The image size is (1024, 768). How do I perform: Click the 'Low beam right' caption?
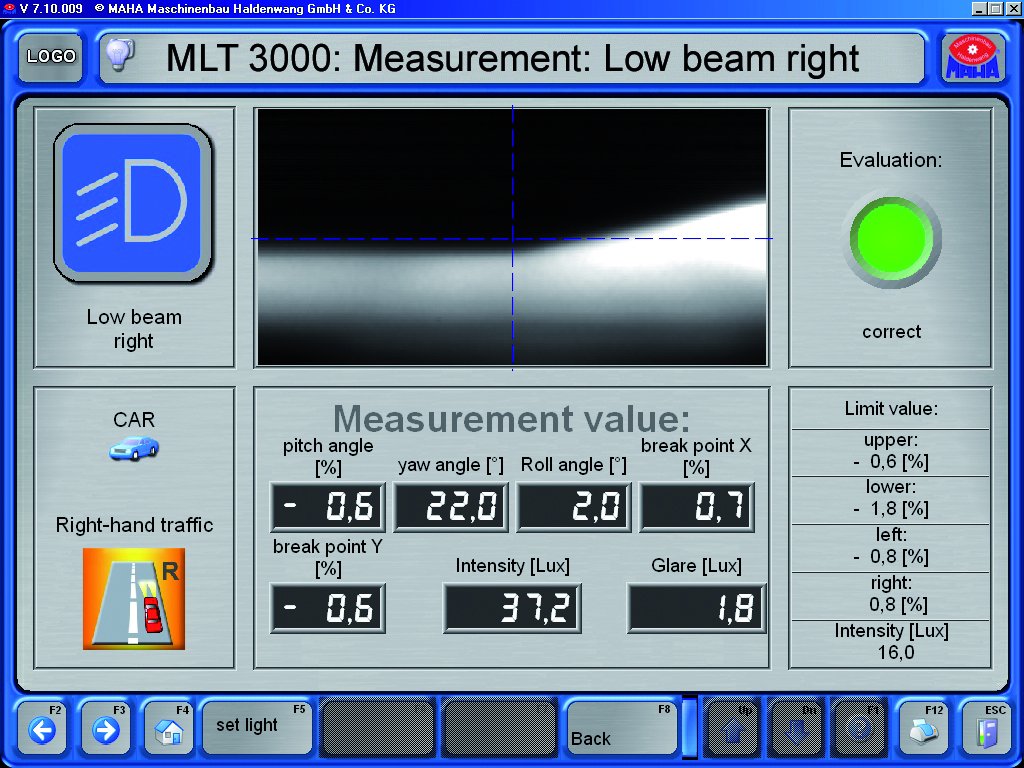[134, 328]
